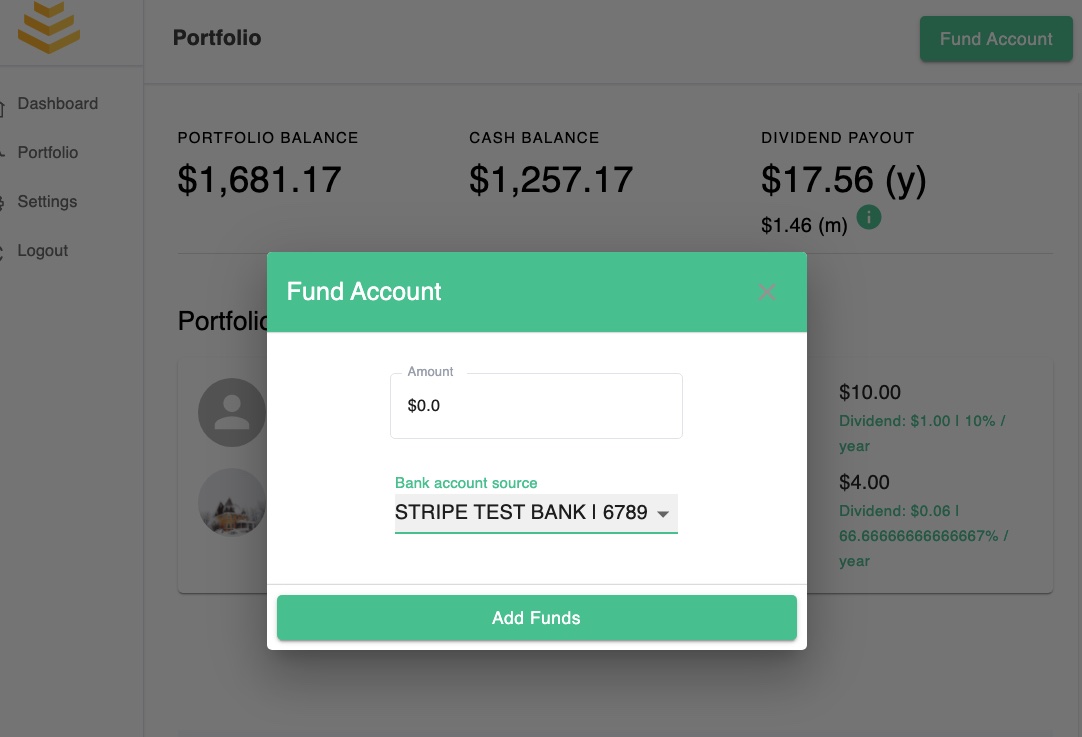This screenshot has width=1082, height=737.
Task: Click the Logout icon in sidebar
Action: [2, 251]
